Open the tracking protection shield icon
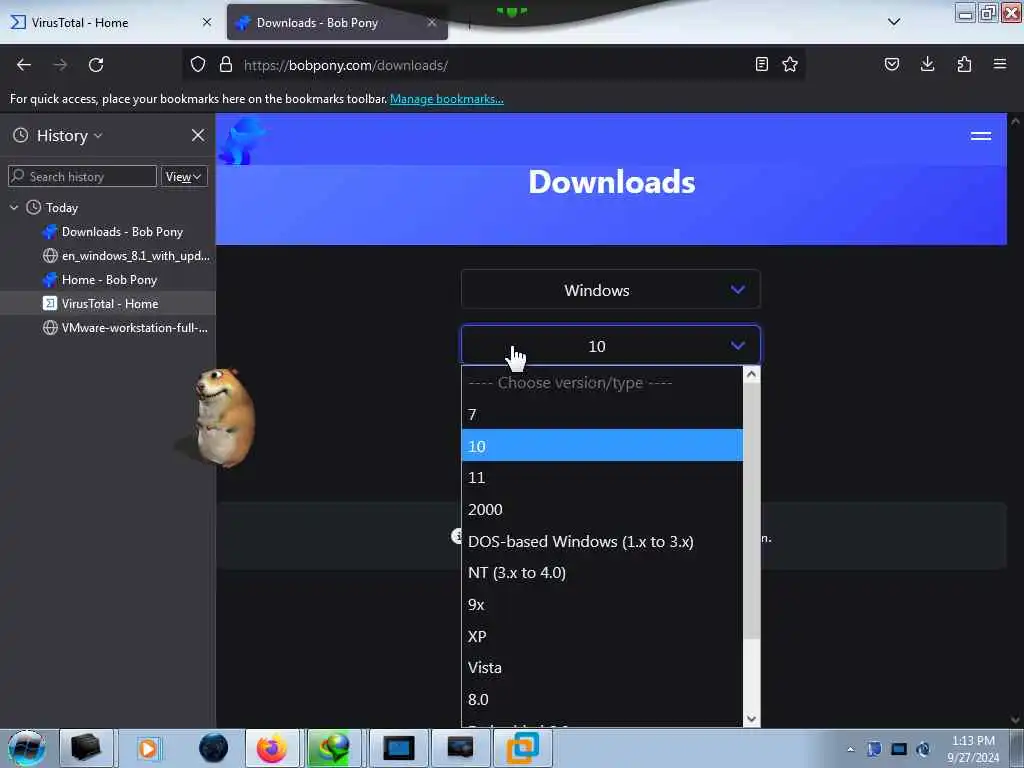Image resolution: width=1024 pixels, height=768 pixels. [198, 65]
